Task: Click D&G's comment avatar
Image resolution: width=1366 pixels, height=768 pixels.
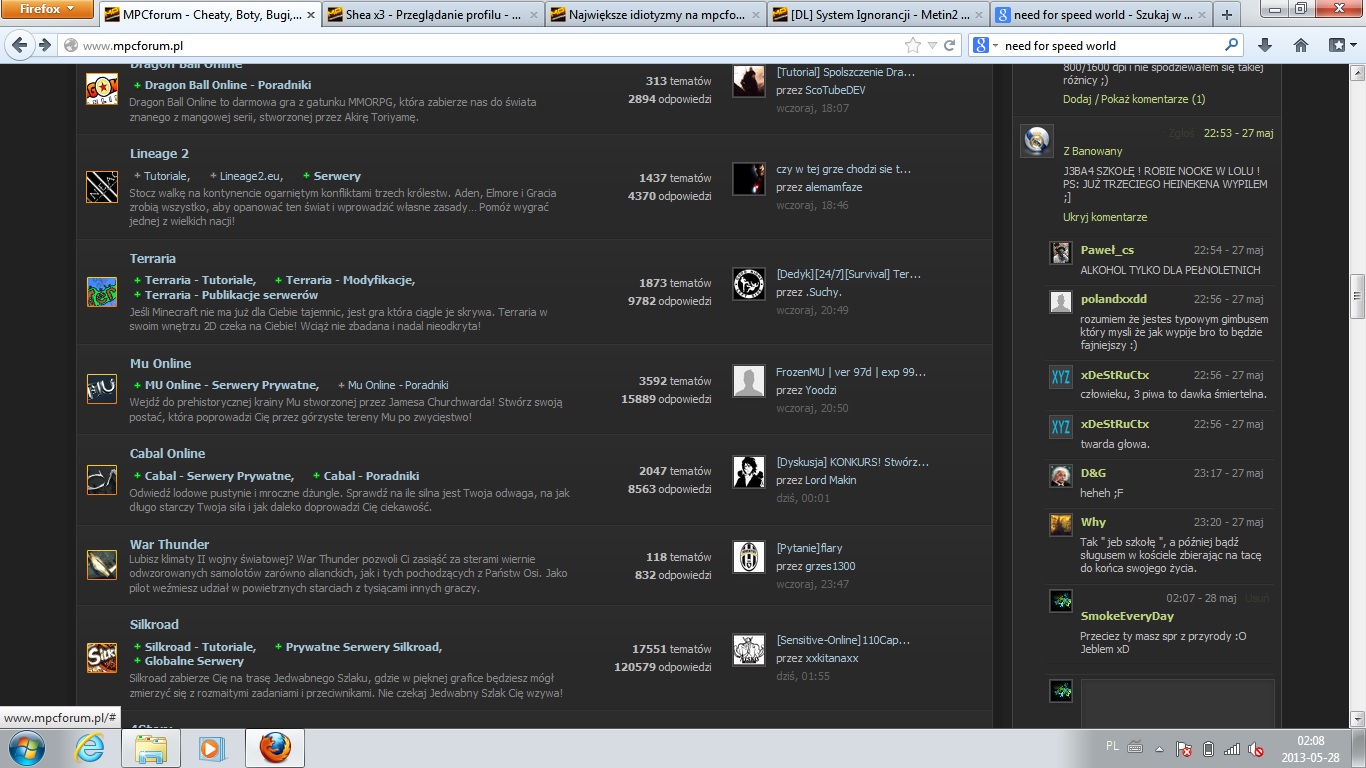Action: (x=1061, y=476)
